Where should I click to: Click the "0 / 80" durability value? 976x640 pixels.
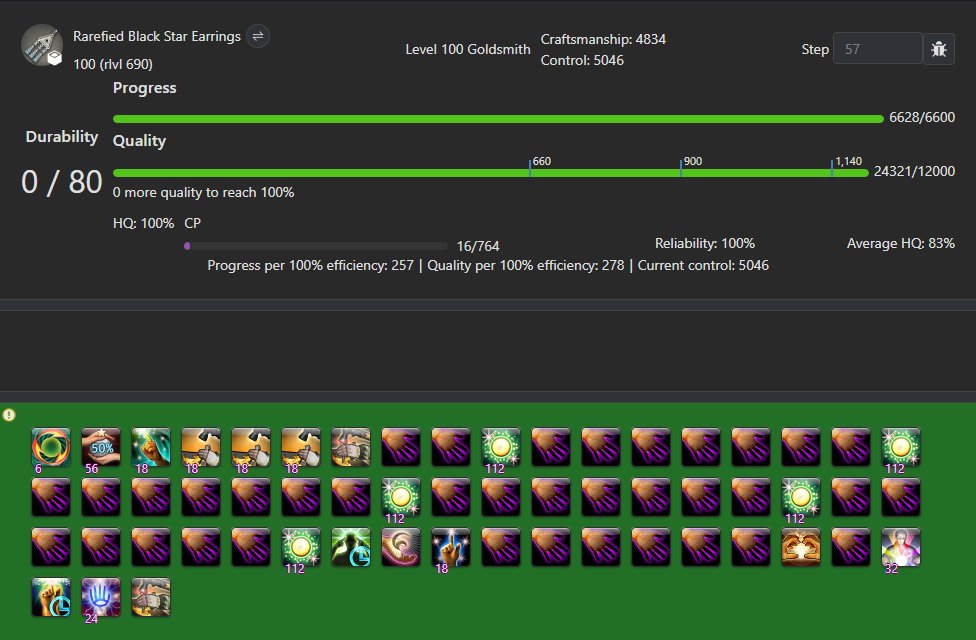pyautogui.click(x=62, y=182)
